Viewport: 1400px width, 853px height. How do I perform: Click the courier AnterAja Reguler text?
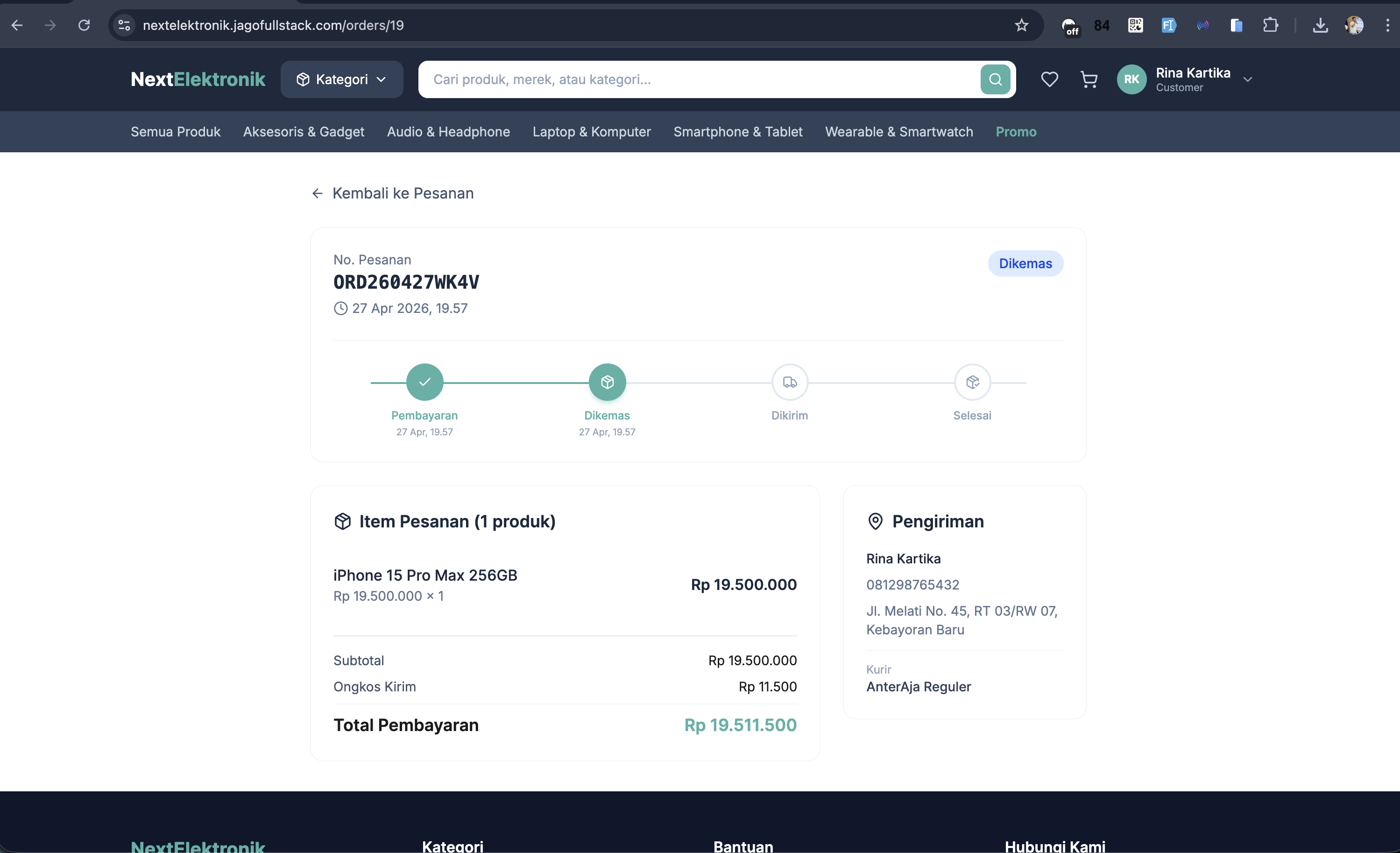click(x=918, y=687)
